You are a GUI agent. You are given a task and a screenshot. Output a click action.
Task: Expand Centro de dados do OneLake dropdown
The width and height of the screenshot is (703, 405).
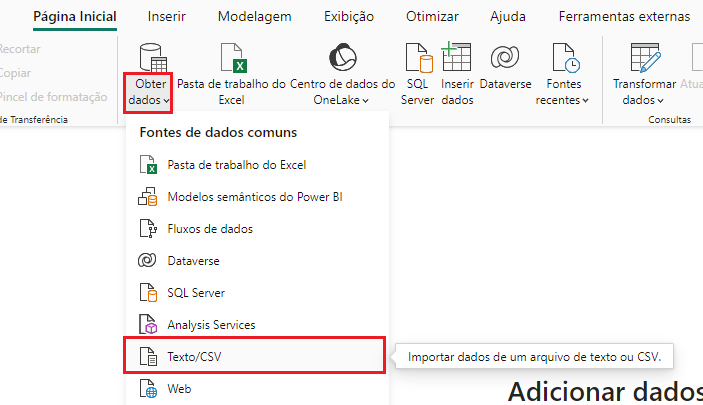pos(365,100)
